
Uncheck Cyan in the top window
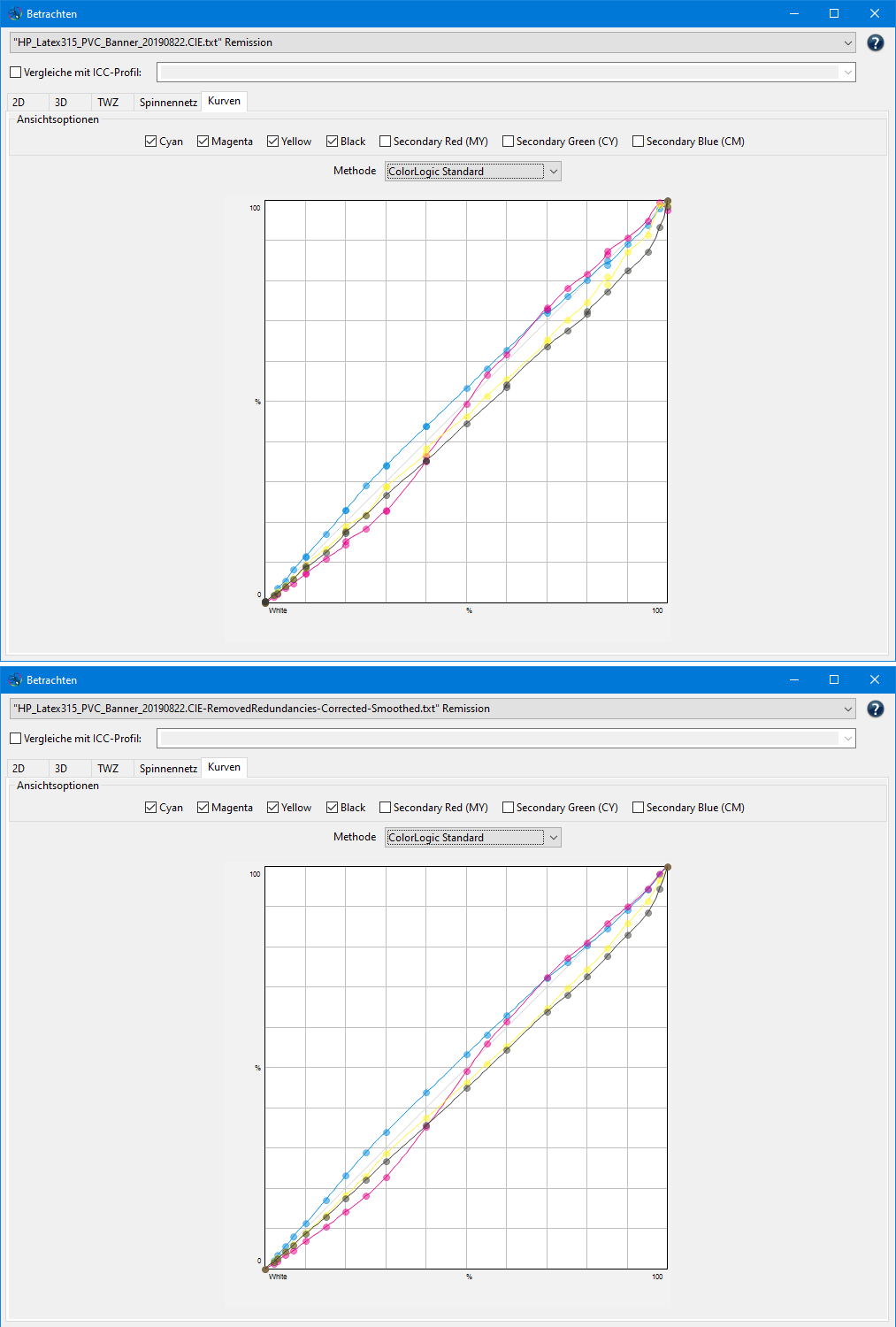point(151,142)
